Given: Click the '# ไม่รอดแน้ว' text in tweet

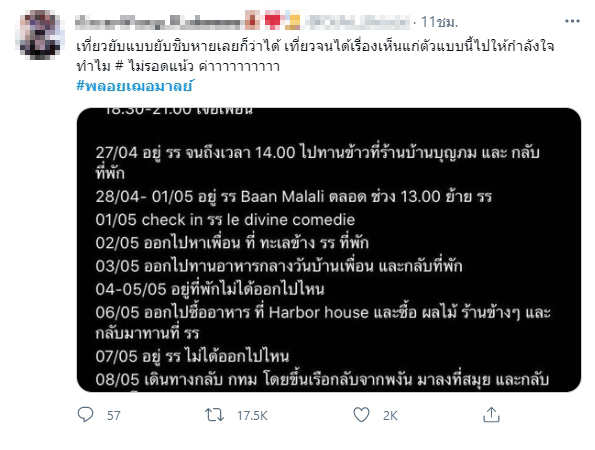Looking at the screenshot, I should (x=155, y=66).
